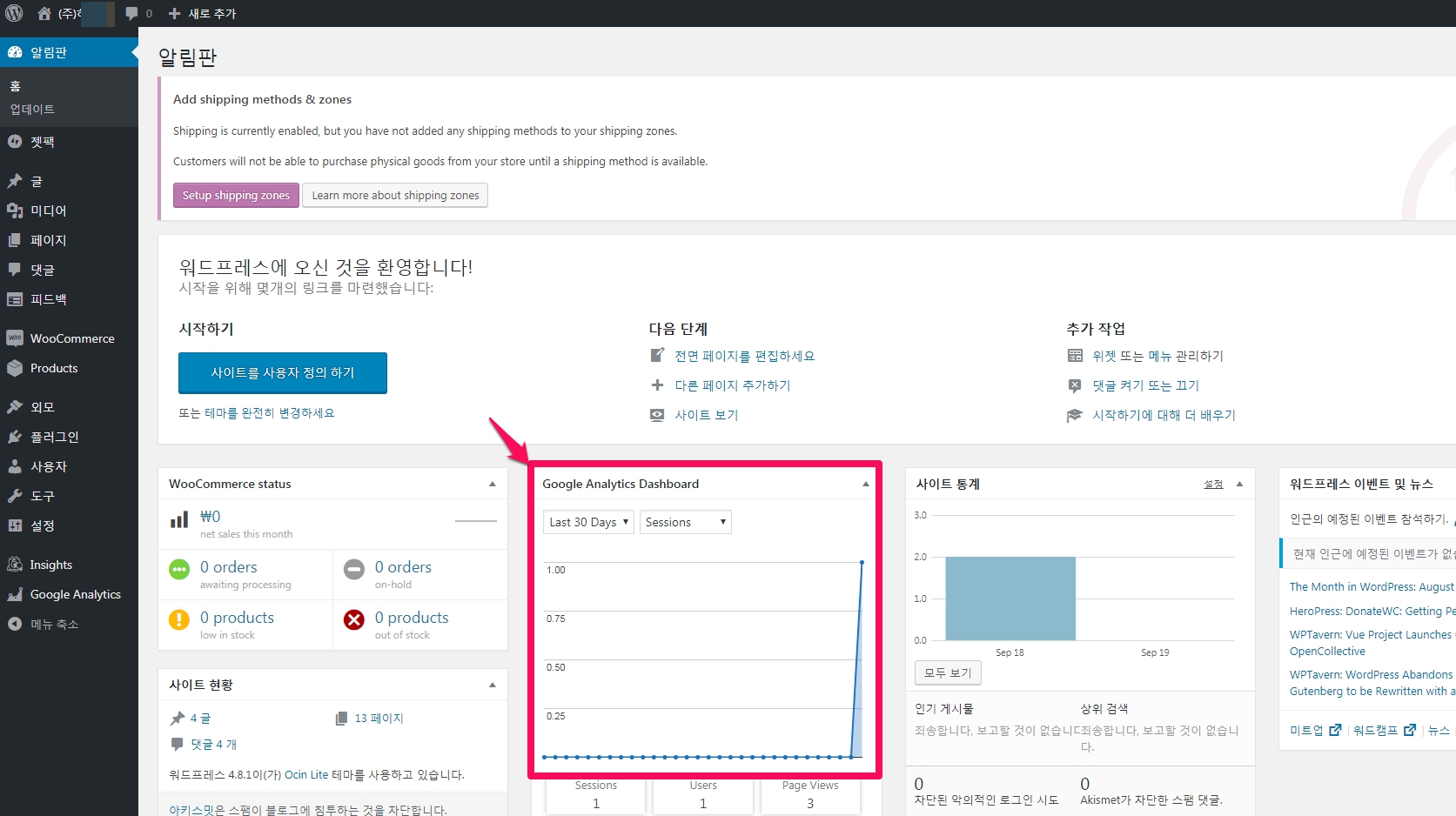Image resolution: width=1456 pixels, height=816 pixels.
Task: Open the 13 페이지 link
Action: click(379, 719)
